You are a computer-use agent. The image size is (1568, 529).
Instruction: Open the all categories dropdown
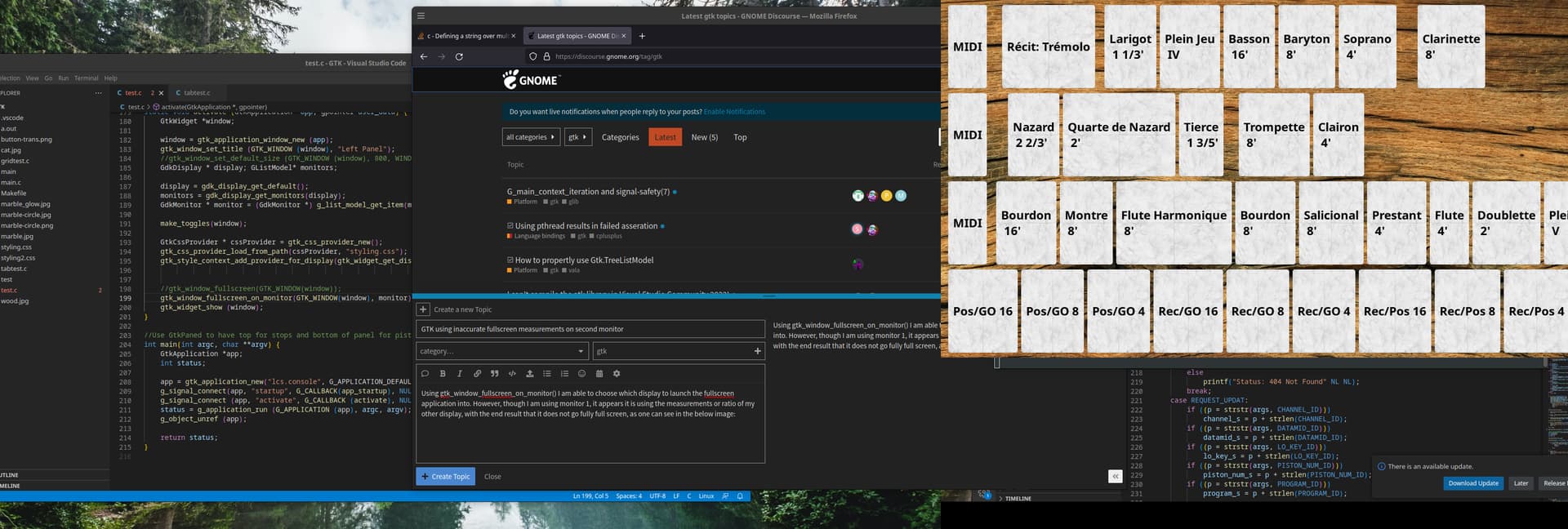click(530, 137)
